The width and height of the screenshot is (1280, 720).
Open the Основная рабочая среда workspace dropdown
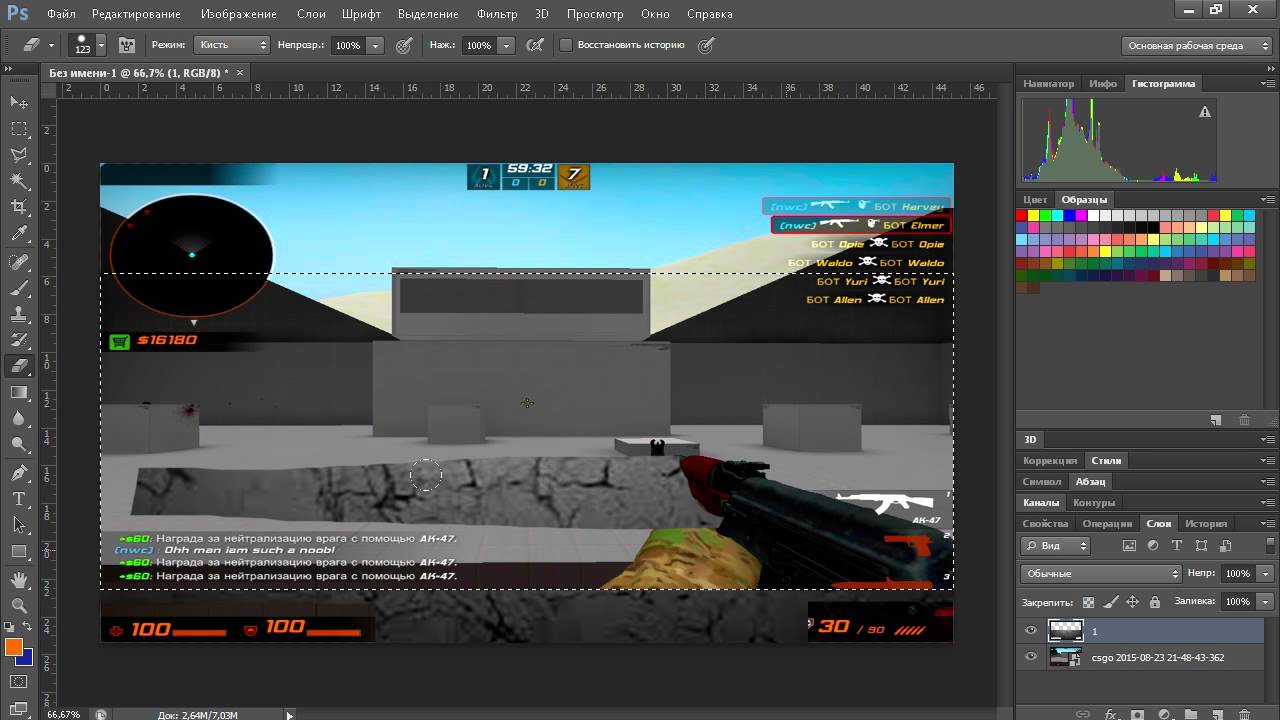coord(1195,46)
